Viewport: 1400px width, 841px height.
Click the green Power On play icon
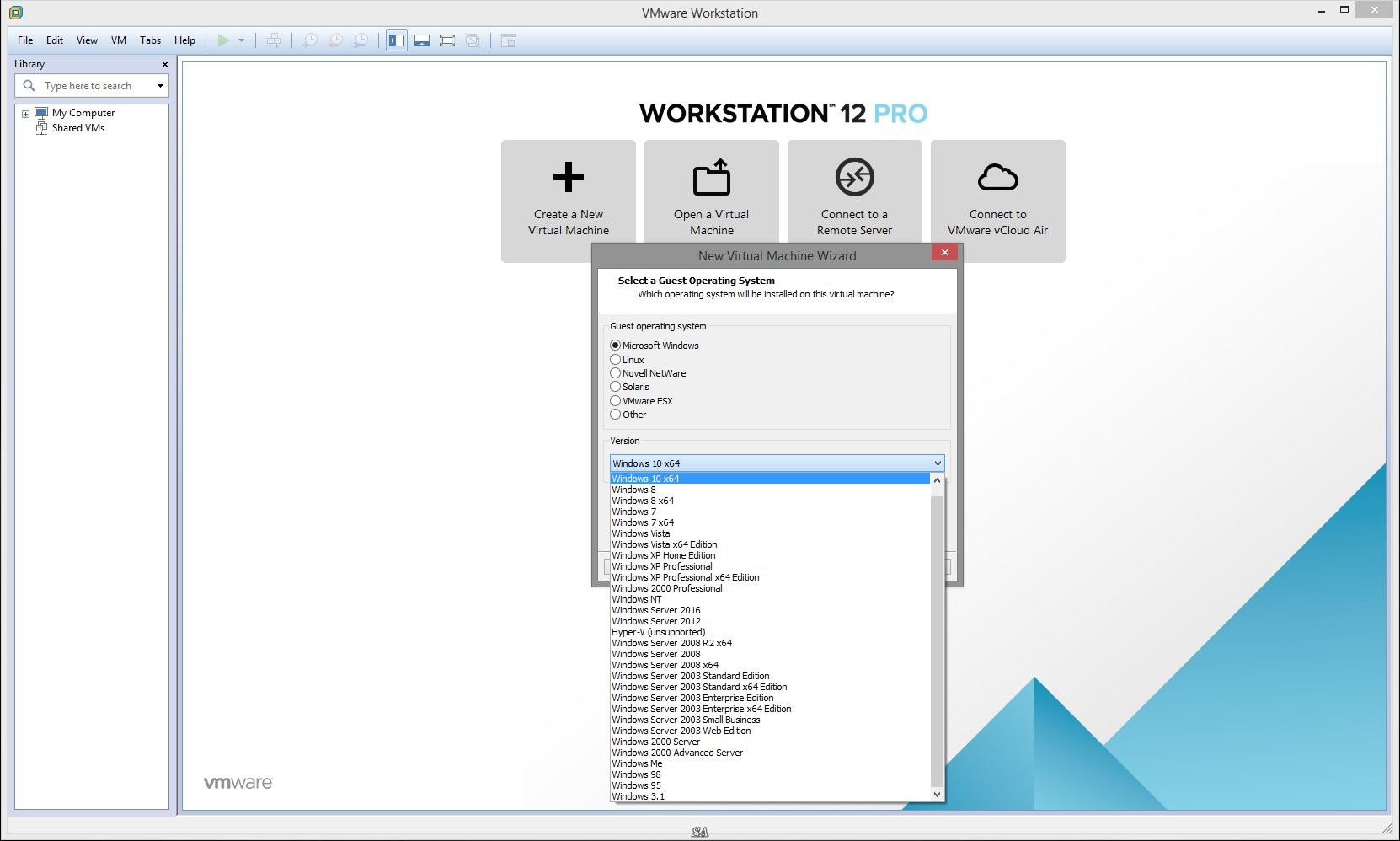point(223,40)
